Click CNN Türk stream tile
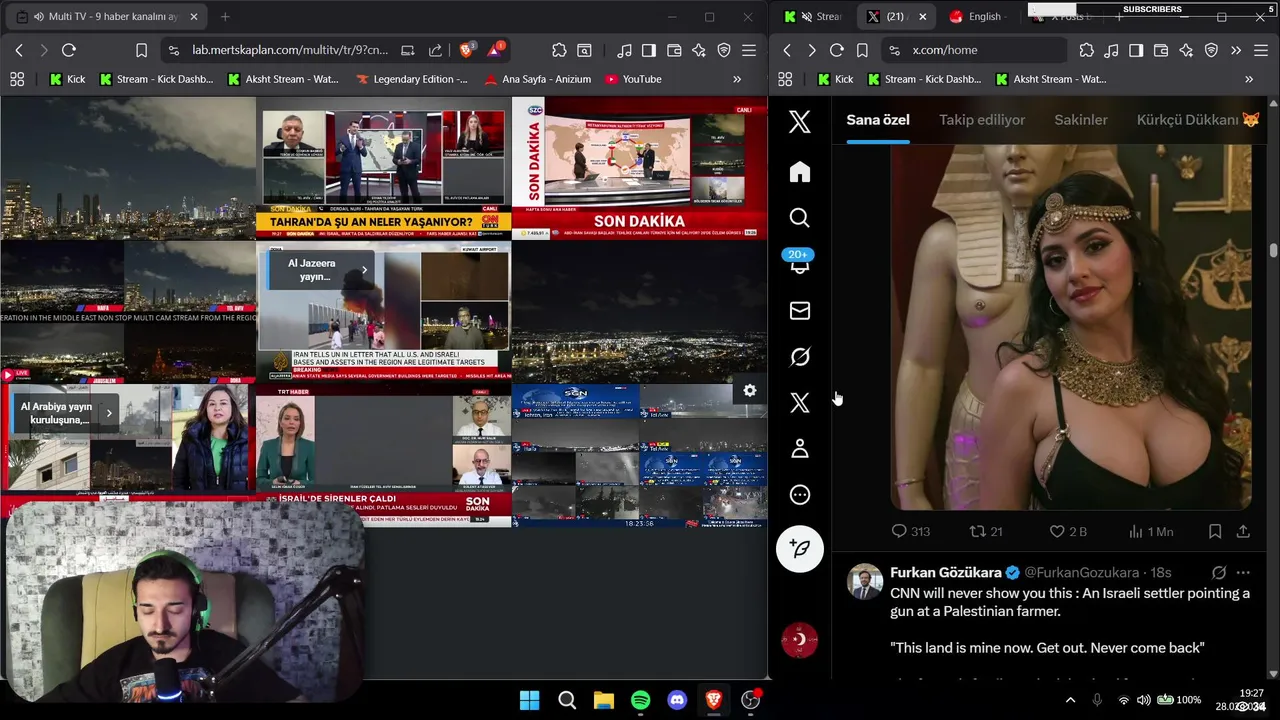The width and height of the screenshot is (1280, 720). click(x=383, y=167)
